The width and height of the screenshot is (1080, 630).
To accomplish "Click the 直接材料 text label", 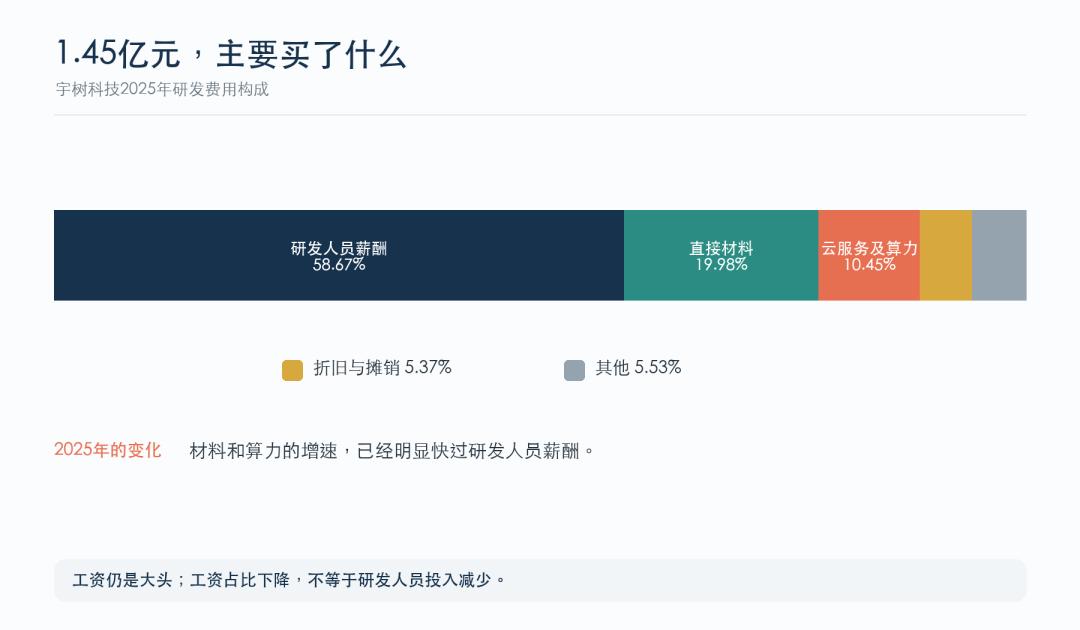I will (x=721, y=248).
